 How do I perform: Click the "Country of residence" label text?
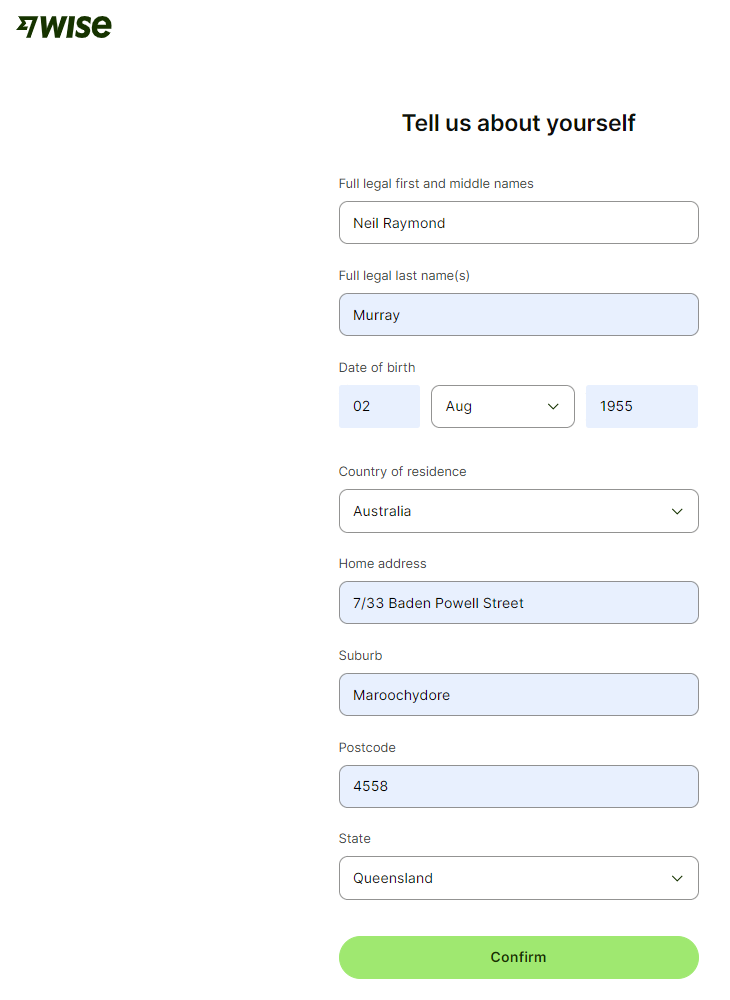coord(402,472)
